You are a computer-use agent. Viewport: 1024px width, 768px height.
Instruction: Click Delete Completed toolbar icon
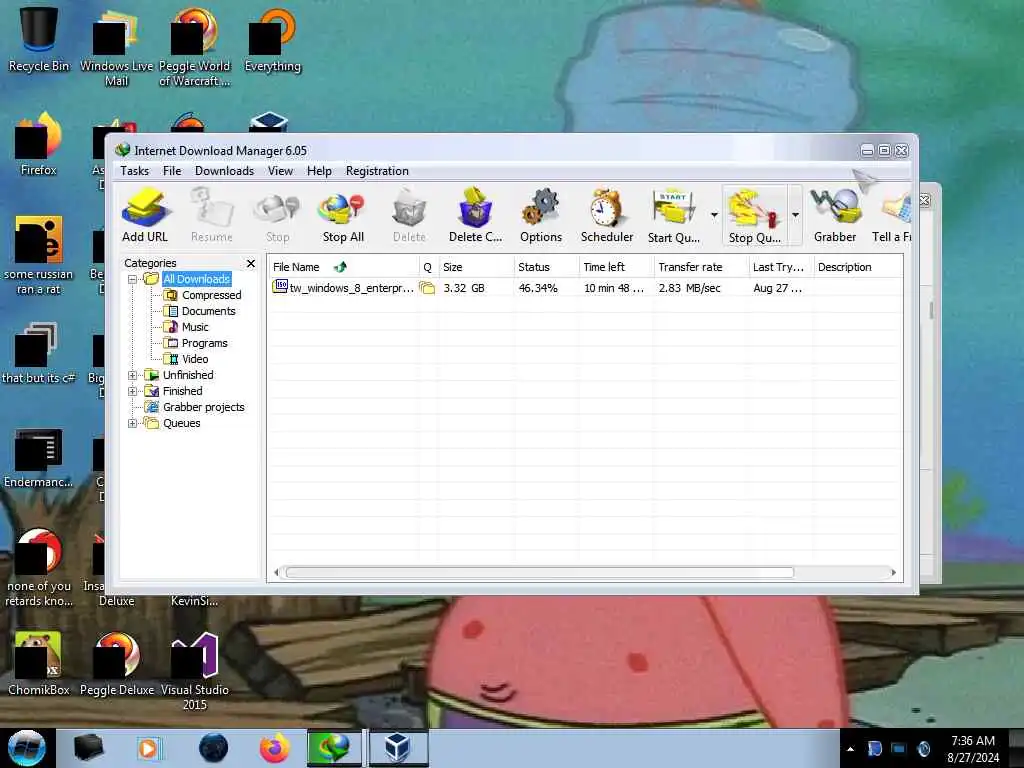(475, 216)
